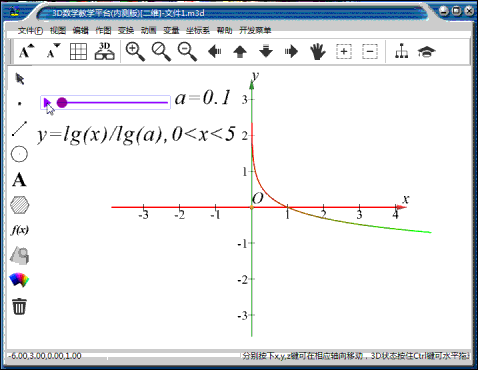Click the zoom in magnifier

tap(135, 52)
